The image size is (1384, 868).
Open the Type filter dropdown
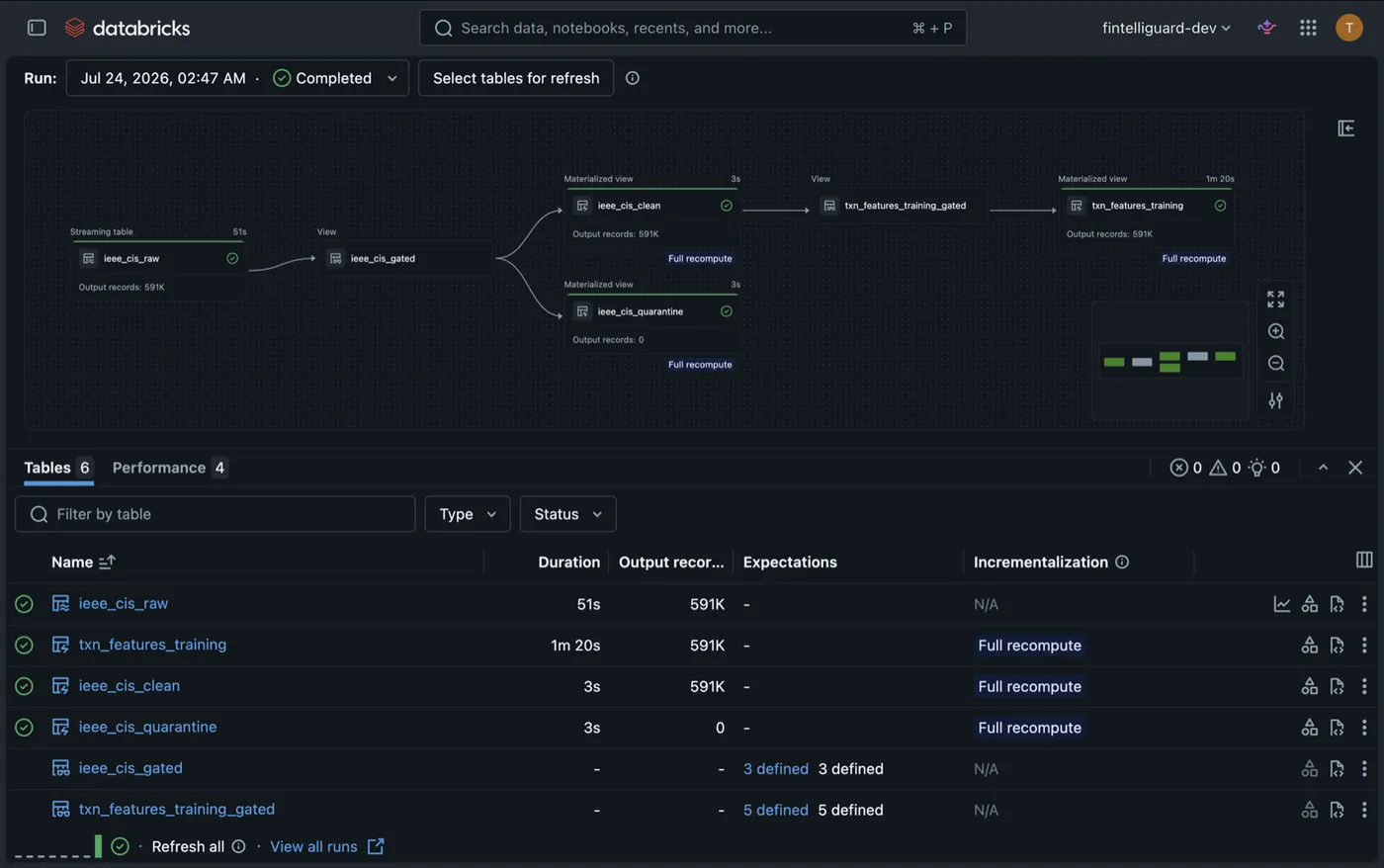[468, 514]
